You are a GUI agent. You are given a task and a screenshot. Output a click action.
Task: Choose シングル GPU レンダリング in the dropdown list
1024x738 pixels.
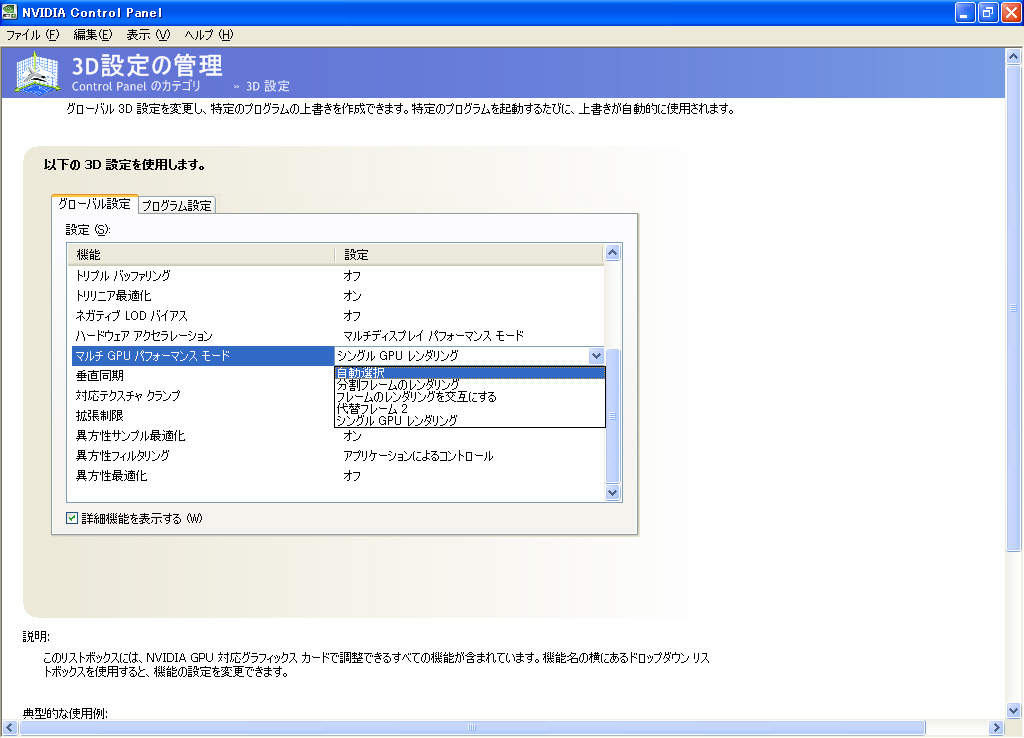click(470, 420)
